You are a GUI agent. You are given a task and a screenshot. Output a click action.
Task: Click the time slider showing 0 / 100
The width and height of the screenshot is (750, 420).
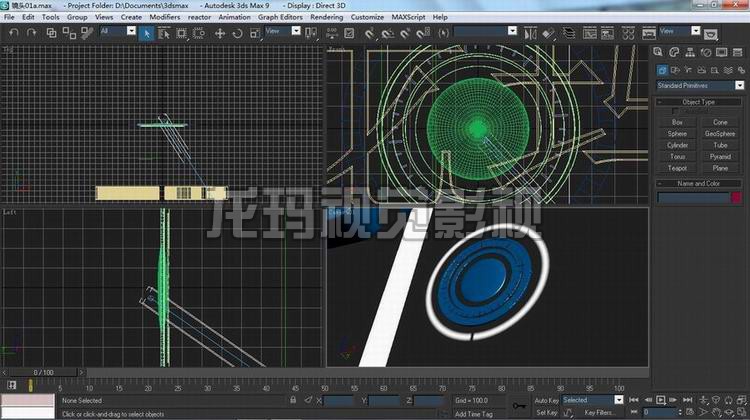44,372
